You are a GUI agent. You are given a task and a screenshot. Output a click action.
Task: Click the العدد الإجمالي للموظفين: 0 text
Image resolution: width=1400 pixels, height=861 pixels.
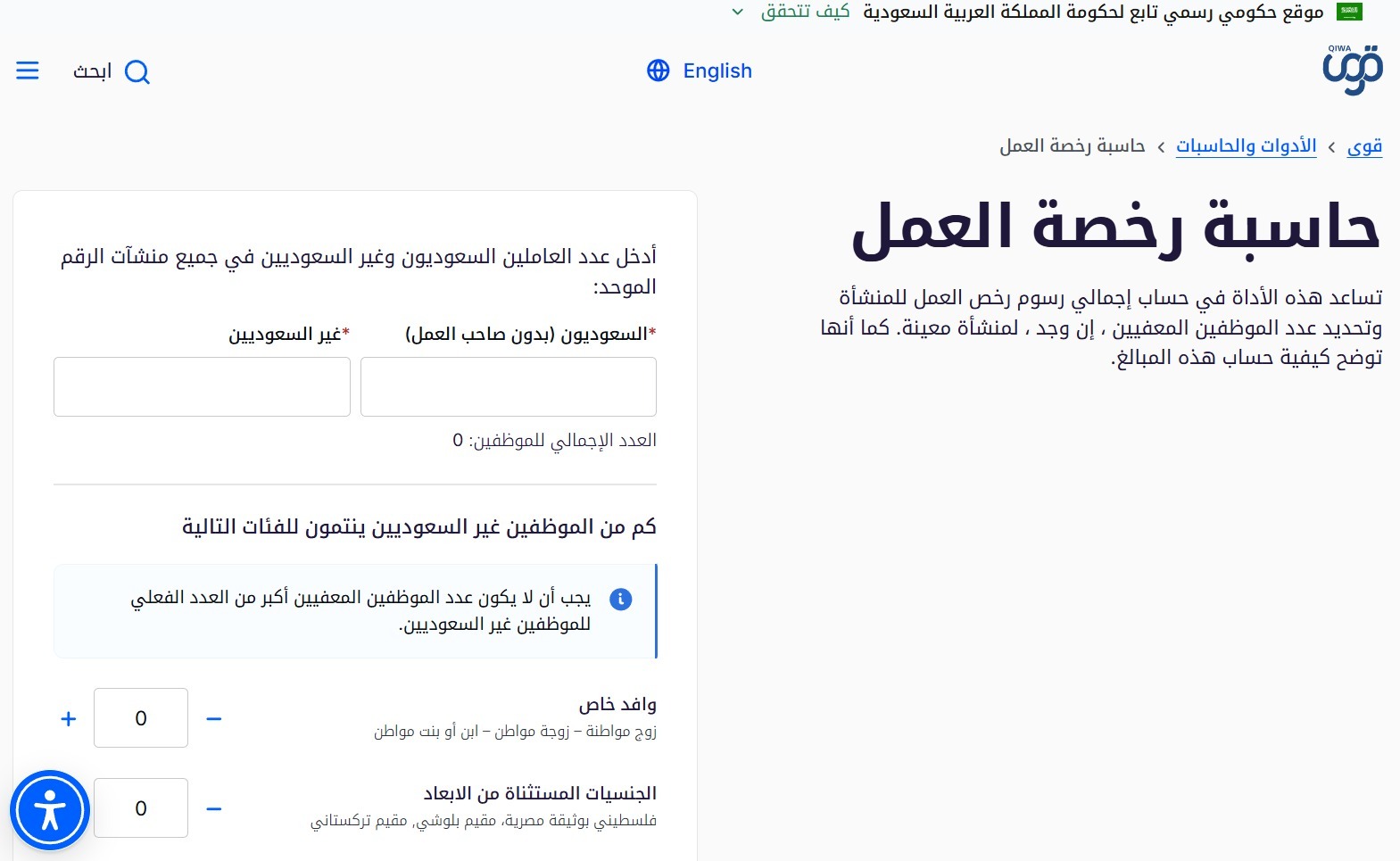click(x=554, y=440)
